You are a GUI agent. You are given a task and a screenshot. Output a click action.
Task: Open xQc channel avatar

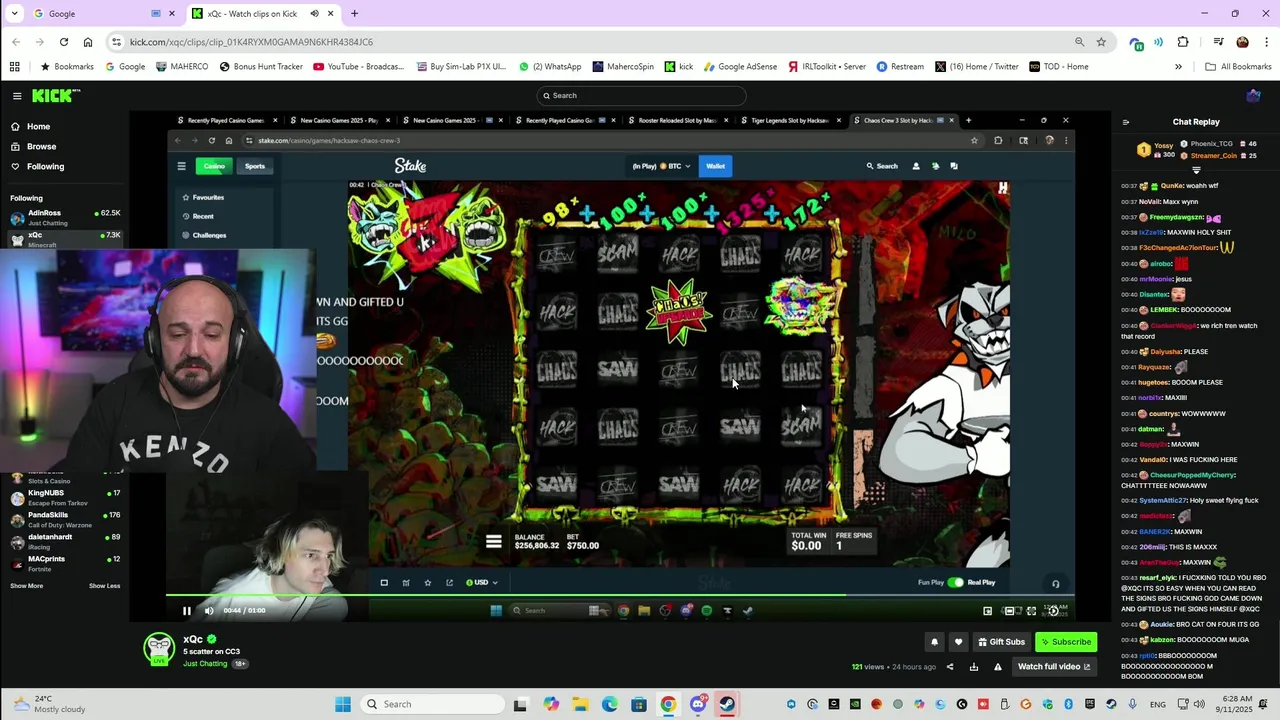point(159,649)
